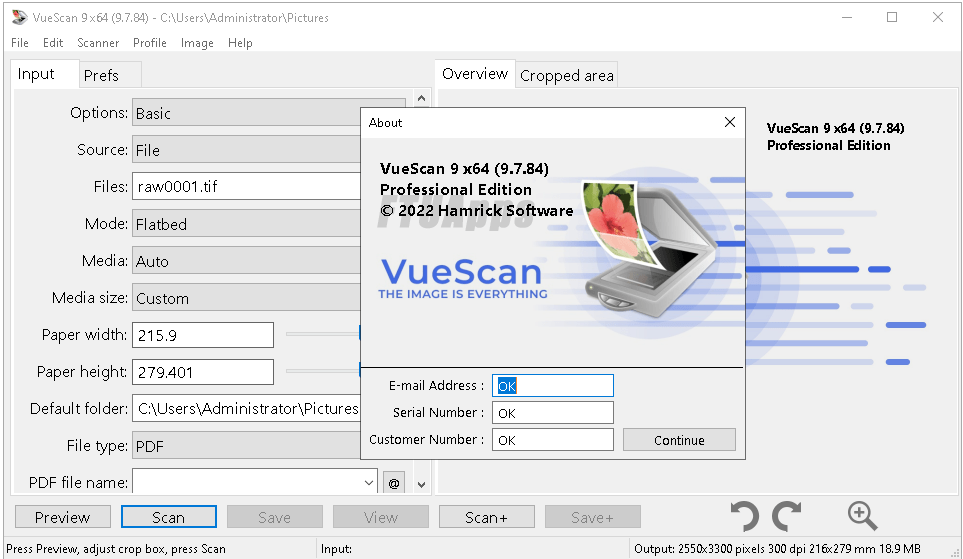
Task: Click the zoom in magnifier icon
Action: pos(862,516)
